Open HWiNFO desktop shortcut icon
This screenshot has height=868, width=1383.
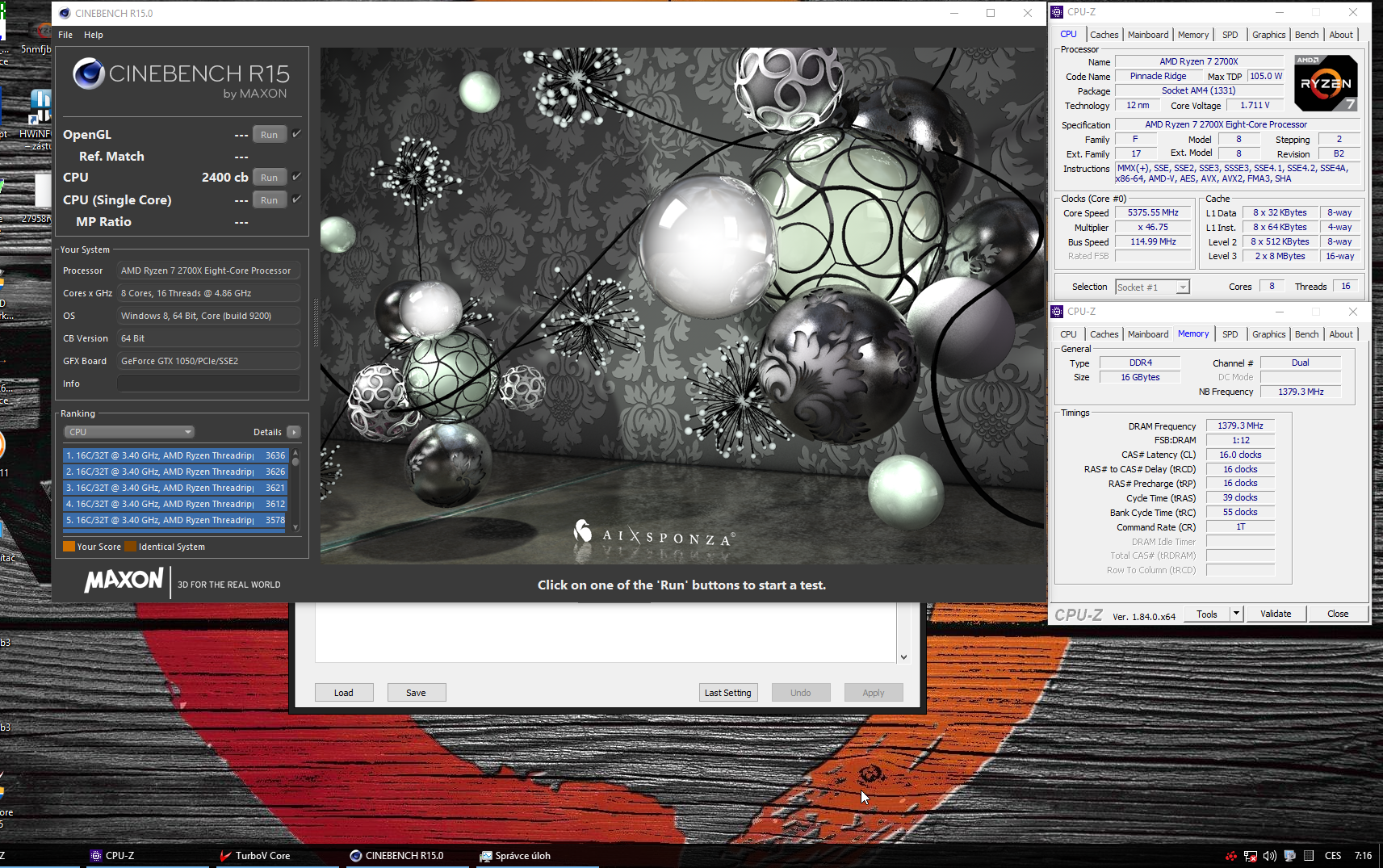(x=39, y=108)
